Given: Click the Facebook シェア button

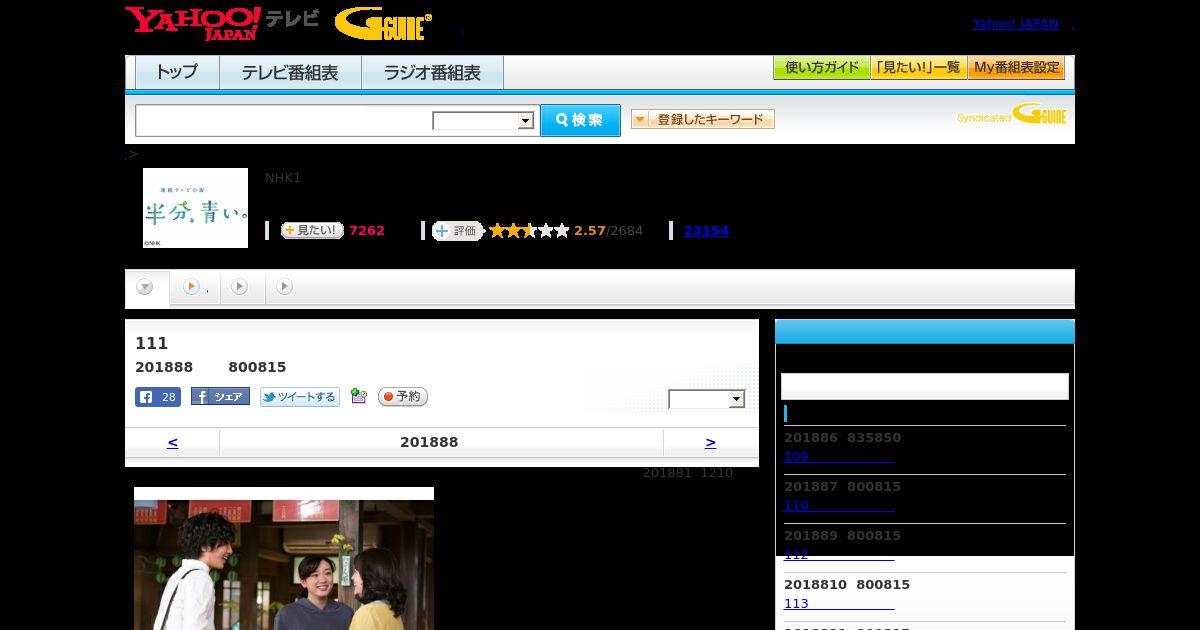Looking at the screenshot, I should pyautogui.click(x=220, y=397).
